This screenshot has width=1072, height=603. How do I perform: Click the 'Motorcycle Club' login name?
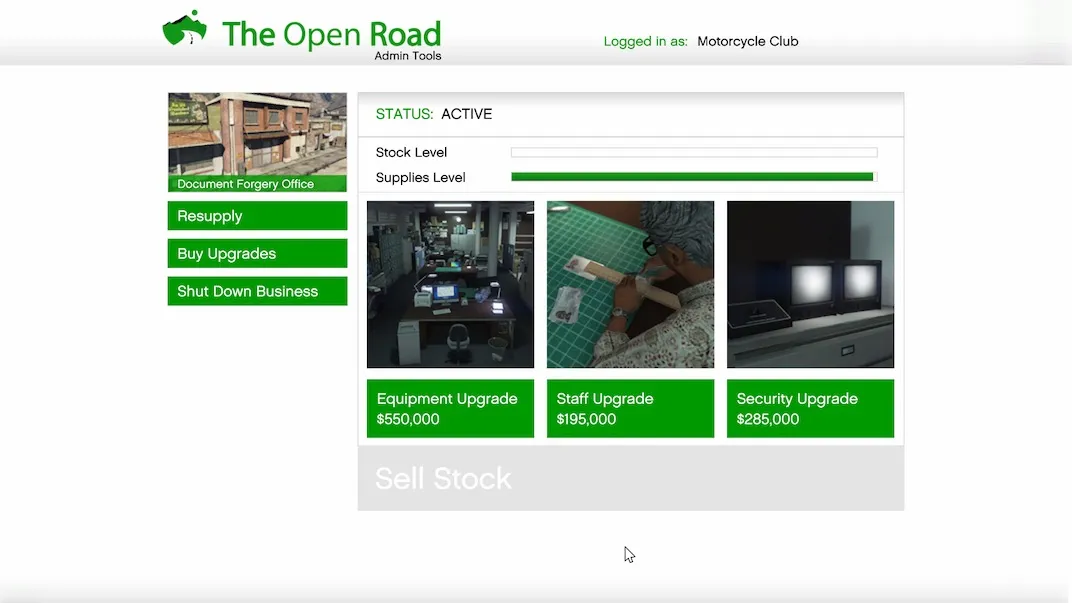tap(747, 41)
